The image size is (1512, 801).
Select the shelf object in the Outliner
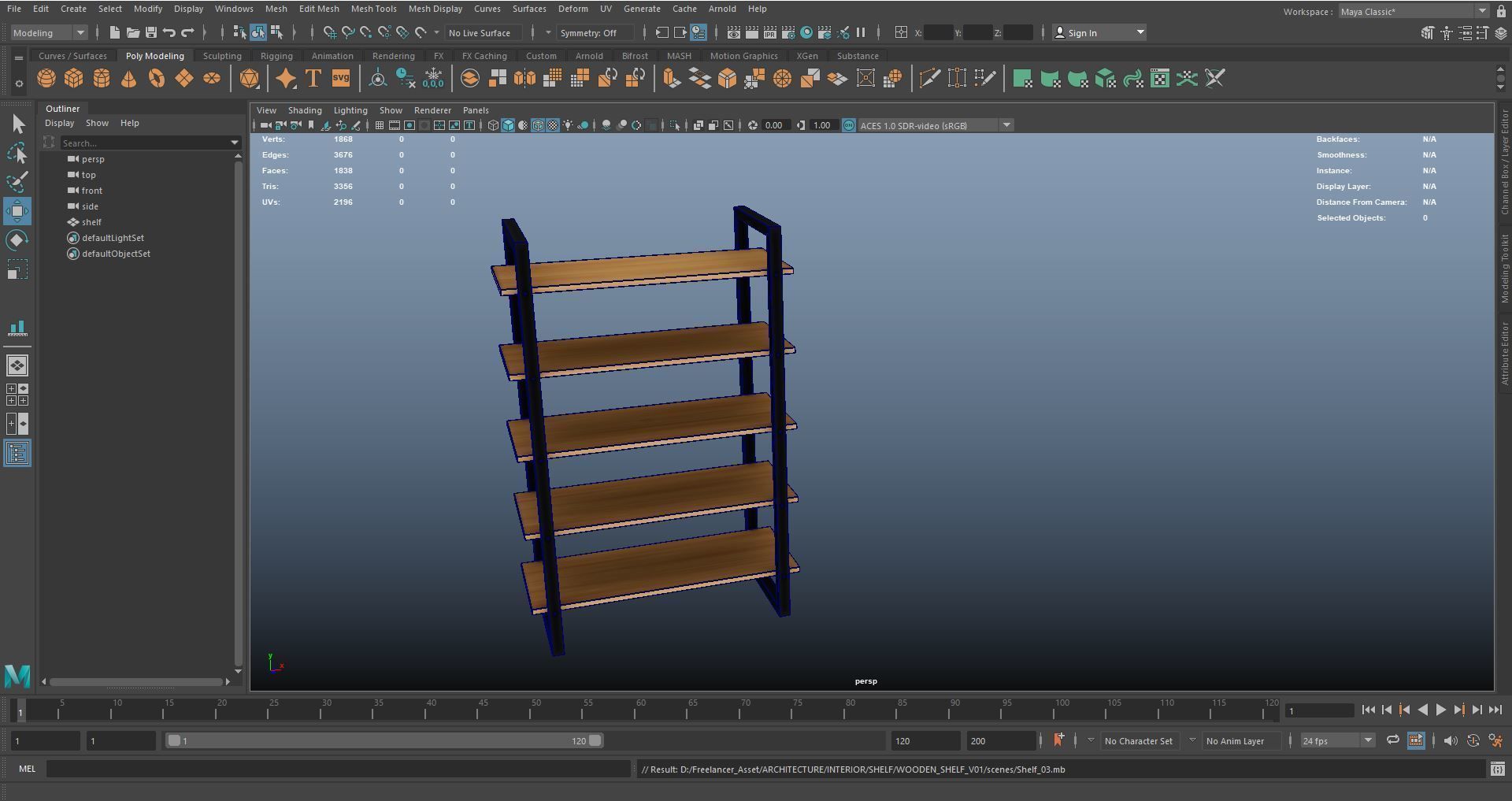91,222
